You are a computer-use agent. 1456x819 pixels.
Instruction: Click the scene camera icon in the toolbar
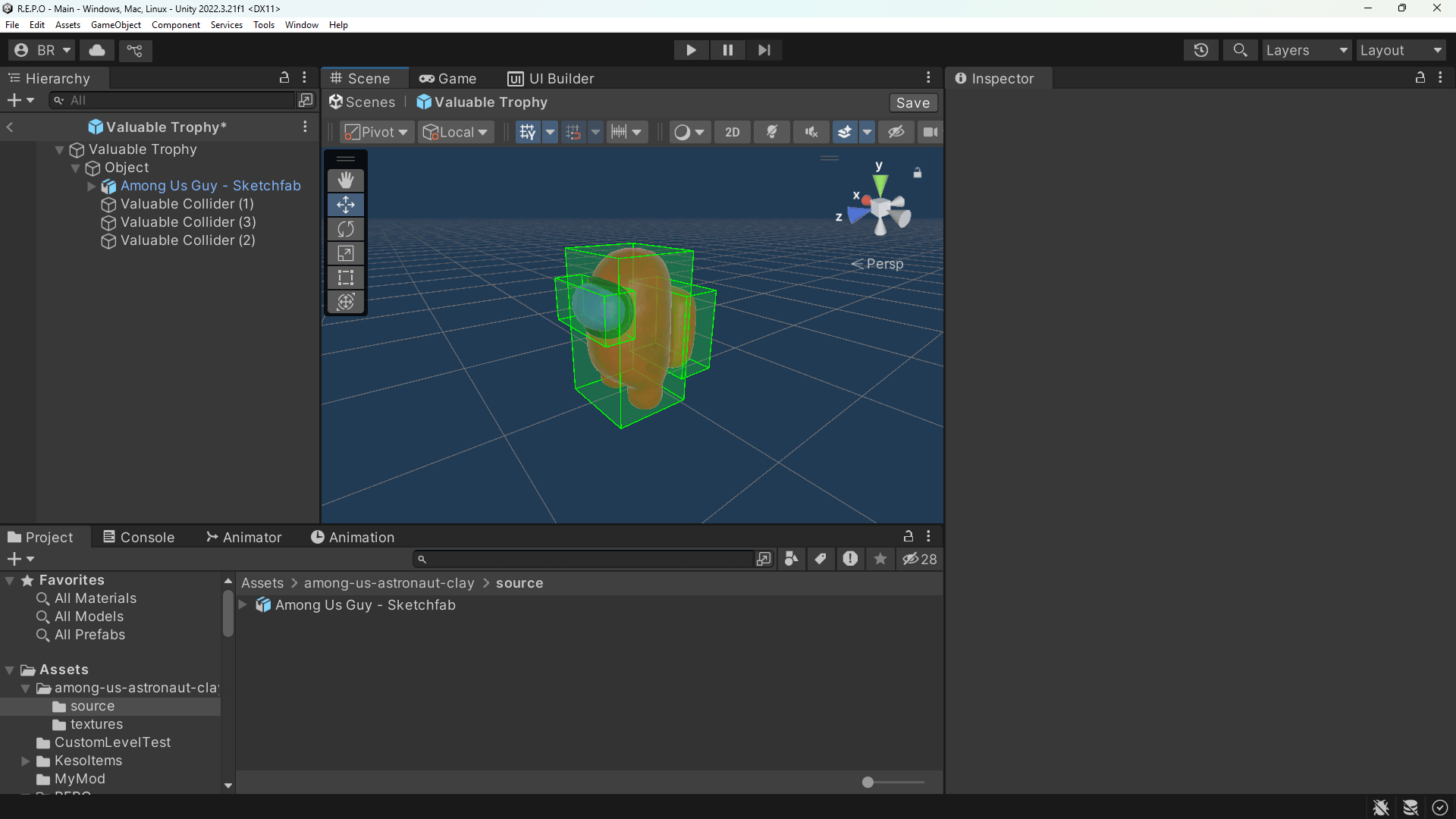point(930,132)
